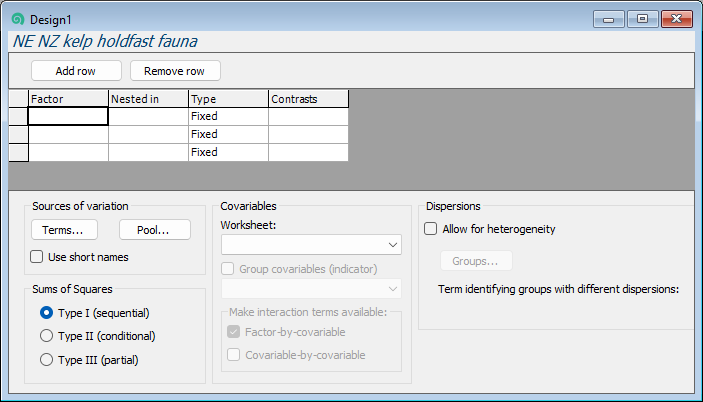This screenshot has width=703, height=402.
Task: Click the first row Fixed type cell
Action: coord(229,116)
